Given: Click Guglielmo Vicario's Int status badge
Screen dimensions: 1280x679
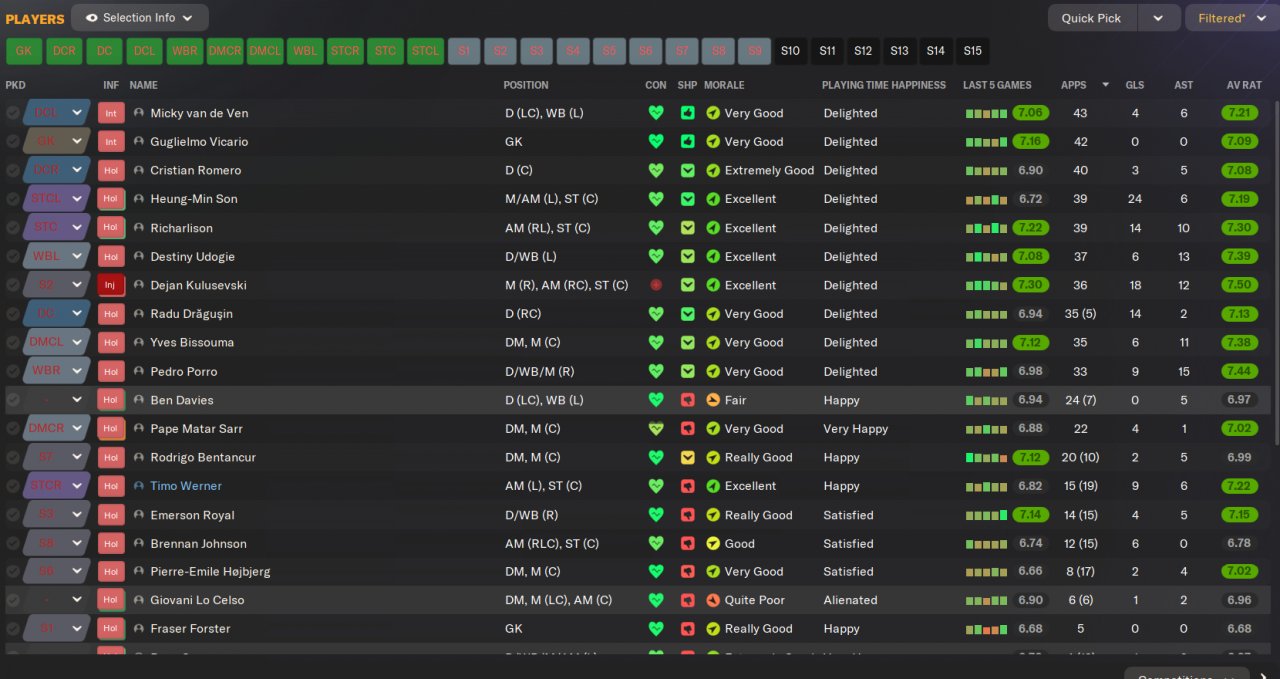Looking at the screenshot, I should 111,142.
